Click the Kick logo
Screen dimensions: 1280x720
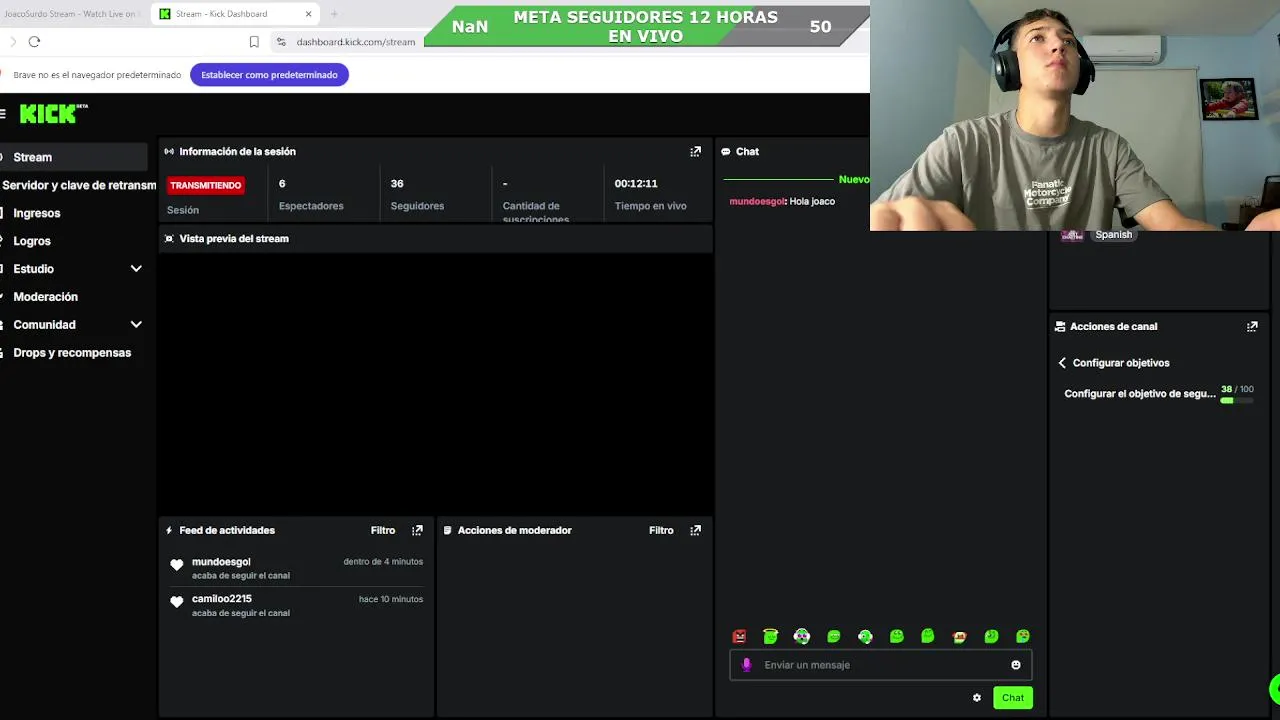coord(53,113)
